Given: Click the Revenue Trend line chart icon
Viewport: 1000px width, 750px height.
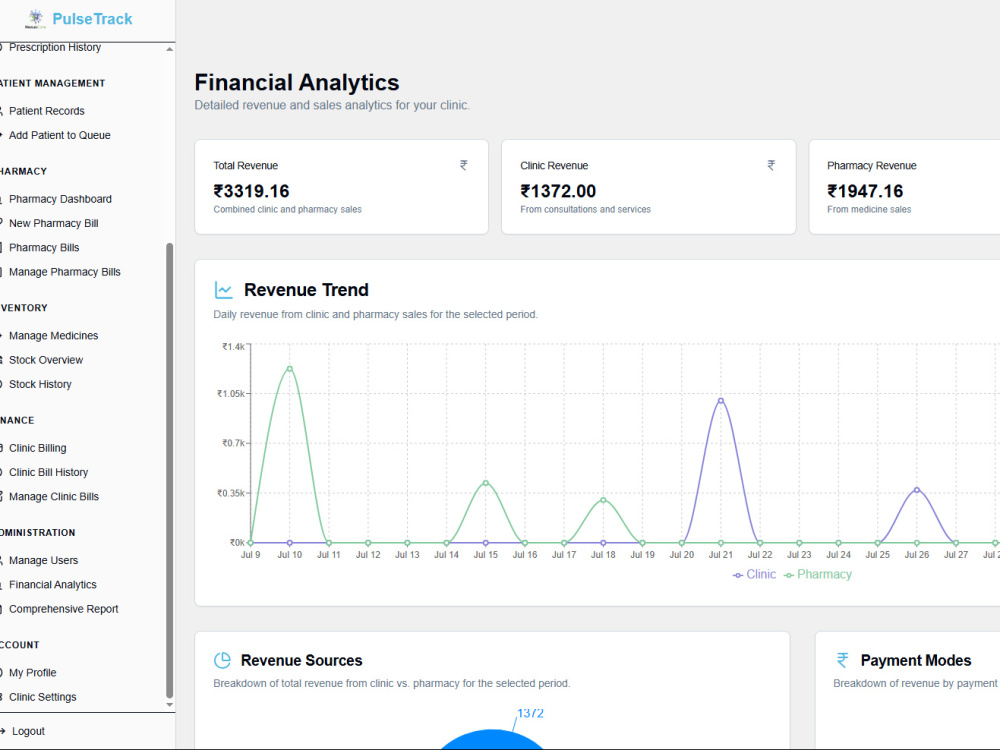Looking at the screenshot, I should click(223, 290).
